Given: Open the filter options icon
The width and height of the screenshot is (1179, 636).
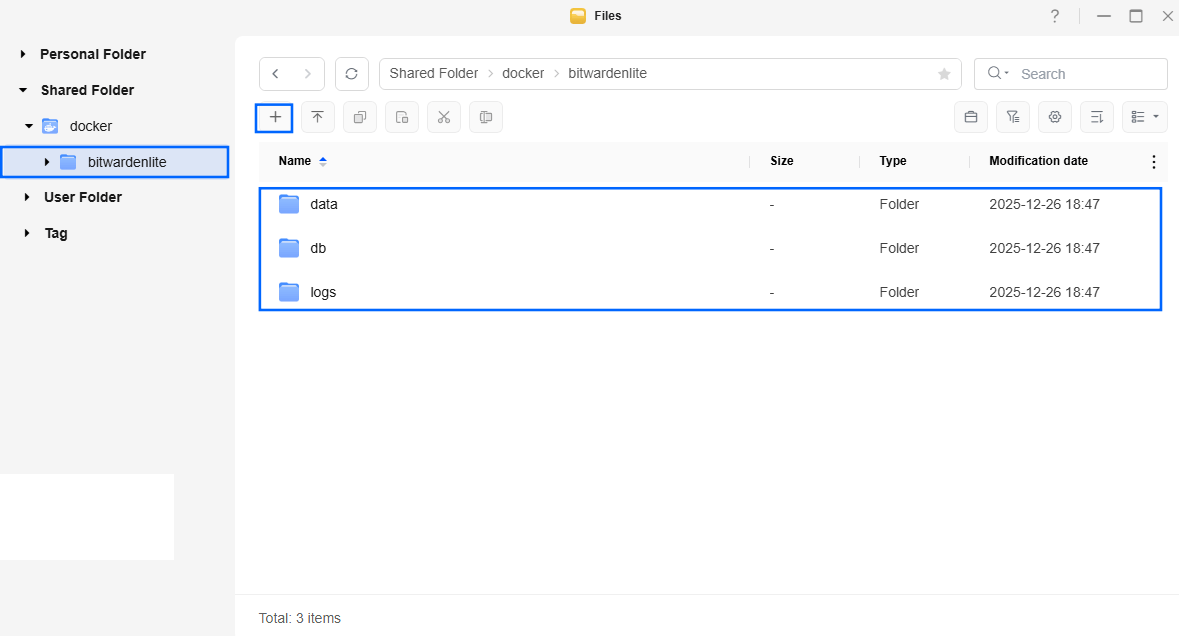Looking at the screenshot, I should (1012, 117).
